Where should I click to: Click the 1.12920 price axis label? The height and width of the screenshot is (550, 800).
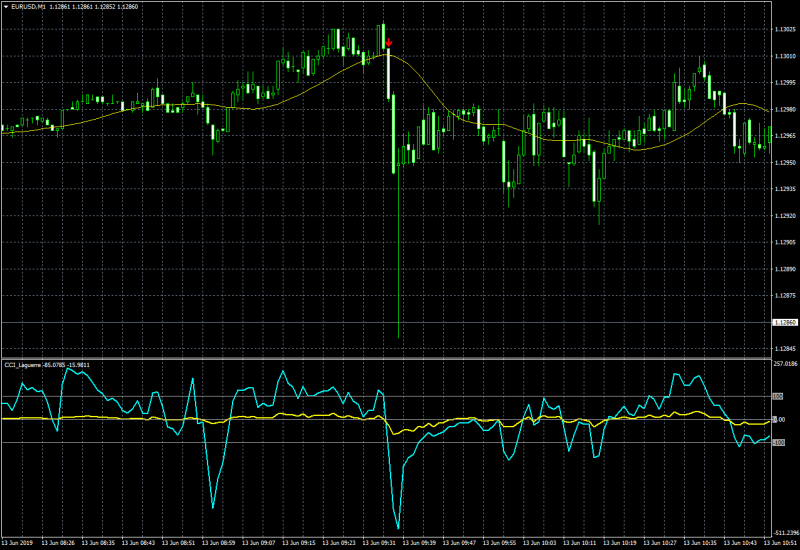[785, 216]
